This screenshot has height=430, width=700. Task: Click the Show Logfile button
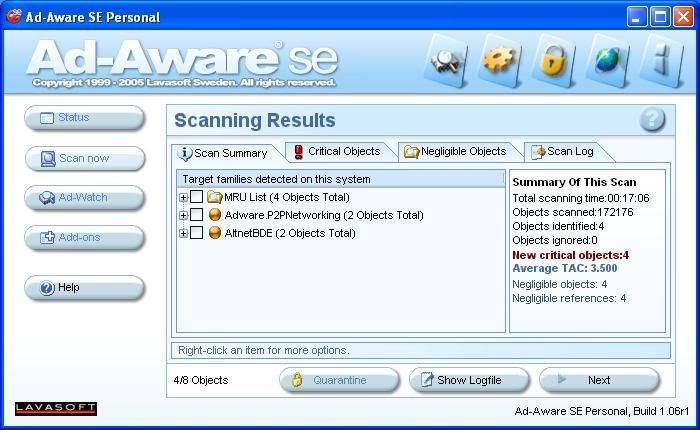click(469, 380)
